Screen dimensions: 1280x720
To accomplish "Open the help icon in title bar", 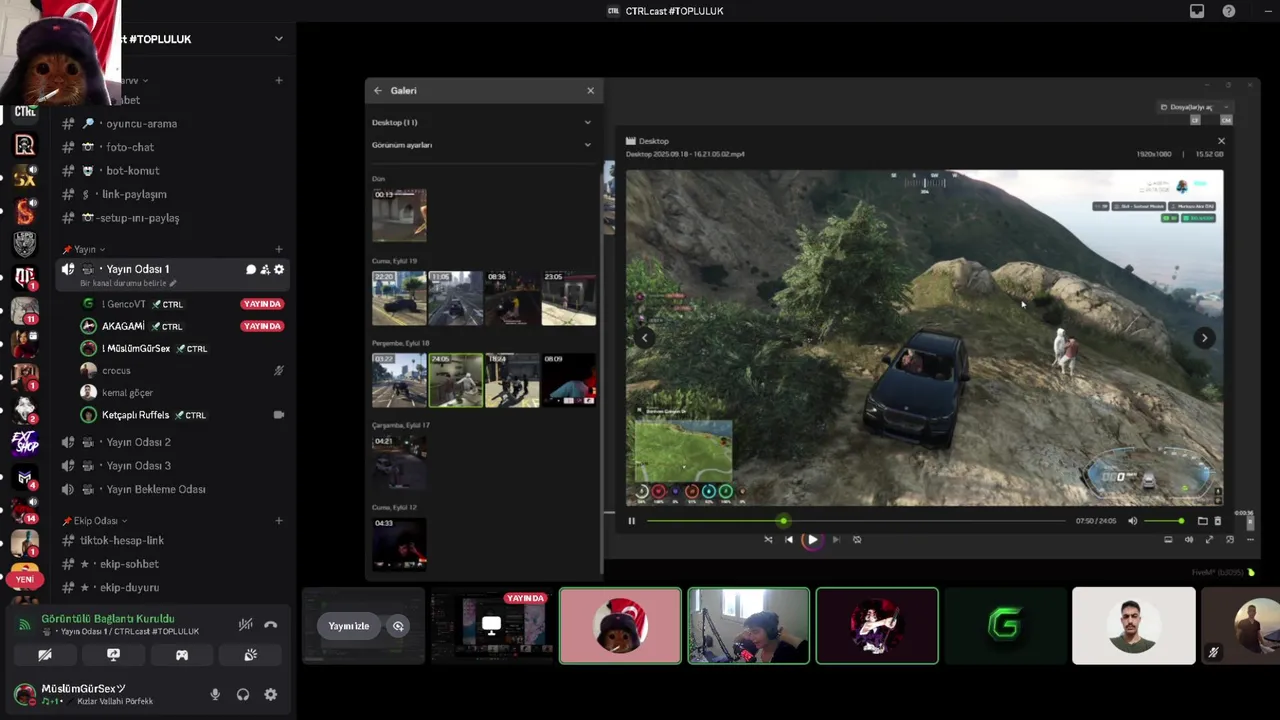I will [x=1229, y=11].
